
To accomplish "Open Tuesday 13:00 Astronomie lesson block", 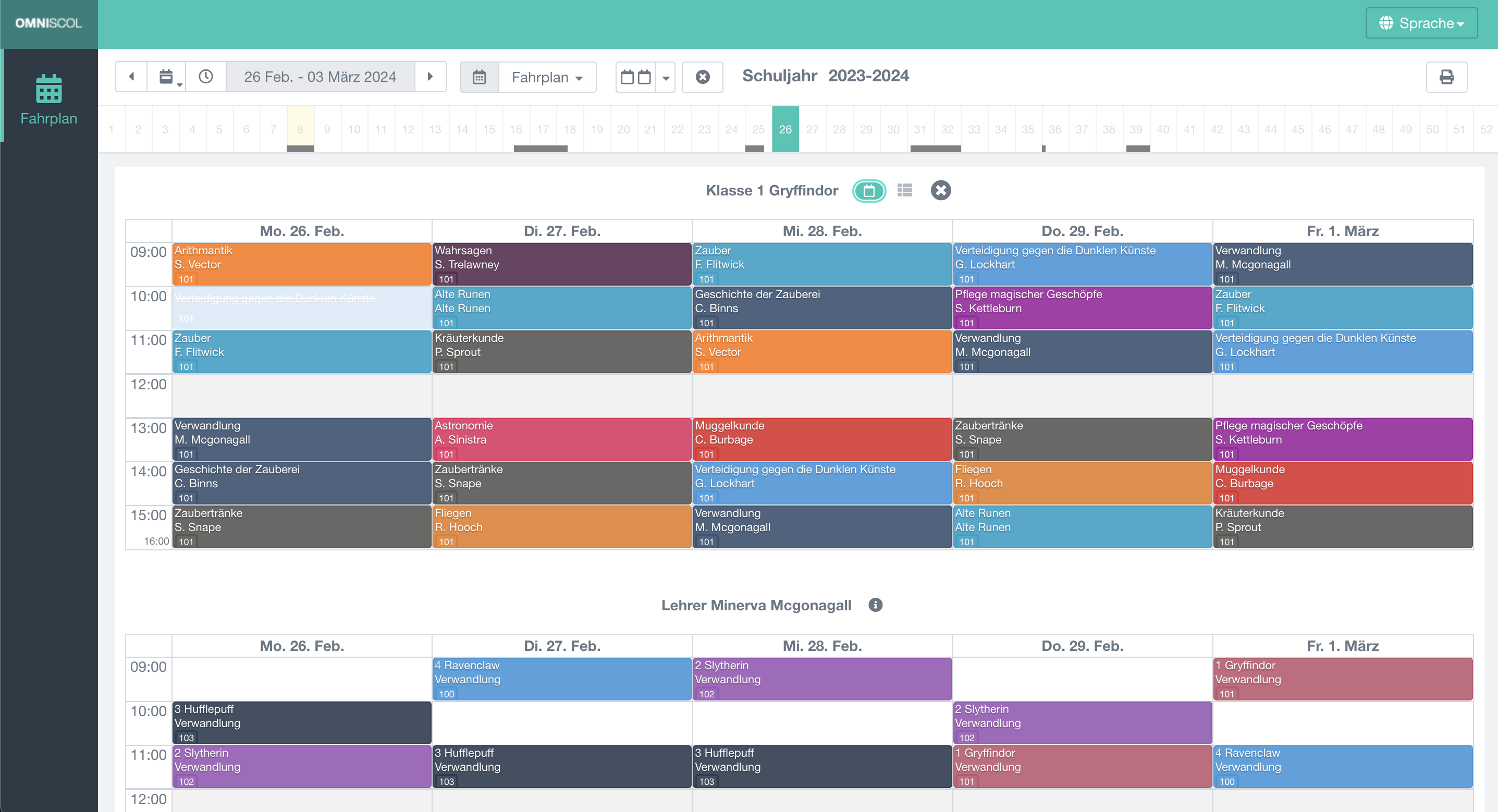I will [561, 438].
